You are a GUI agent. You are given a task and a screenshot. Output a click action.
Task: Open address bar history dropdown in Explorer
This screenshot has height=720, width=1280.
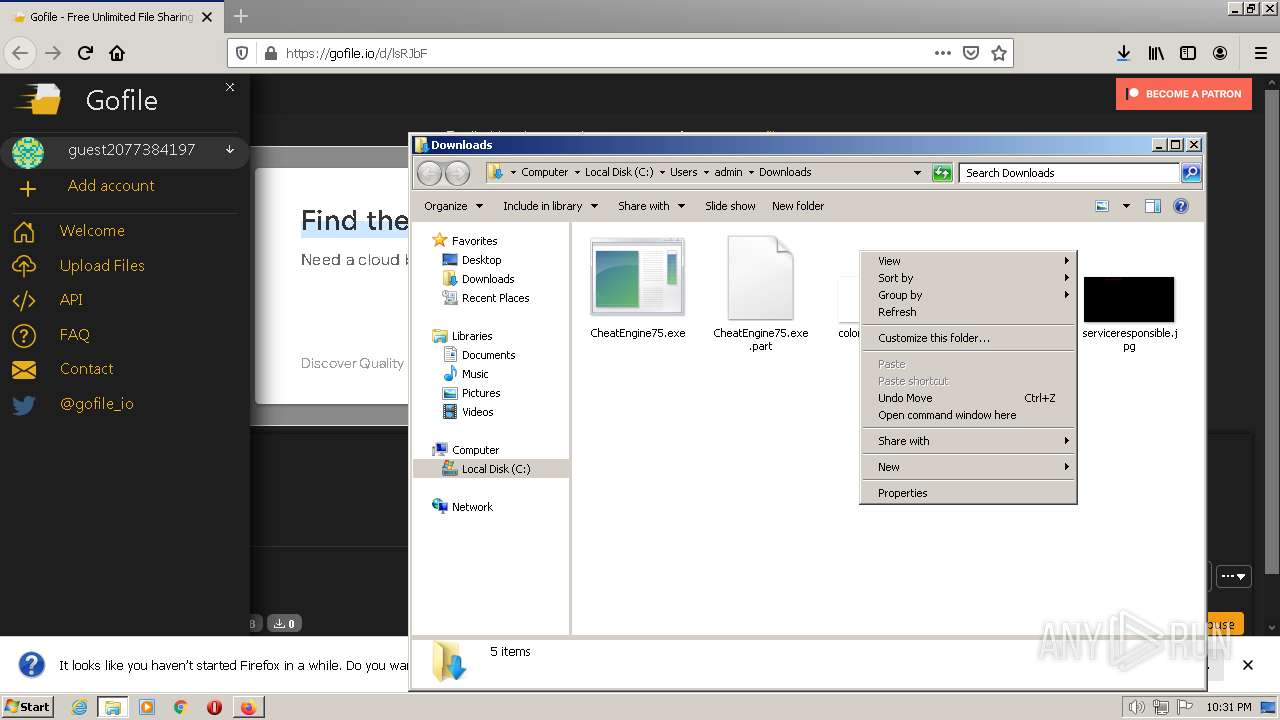click(917, 173)
